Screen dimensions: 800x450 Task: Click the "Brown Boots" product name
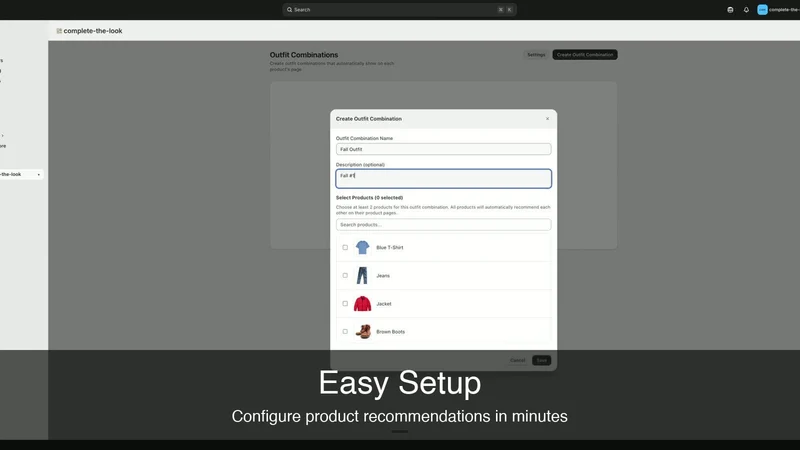click(x=390, y=332)
